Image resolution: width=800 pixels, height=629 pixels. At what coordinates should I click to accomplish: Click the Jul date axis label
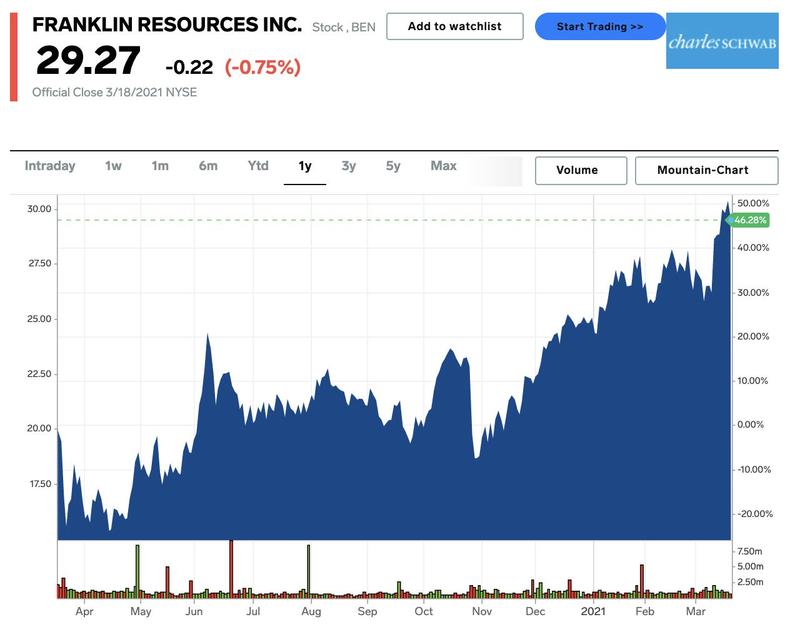[253, 612]
